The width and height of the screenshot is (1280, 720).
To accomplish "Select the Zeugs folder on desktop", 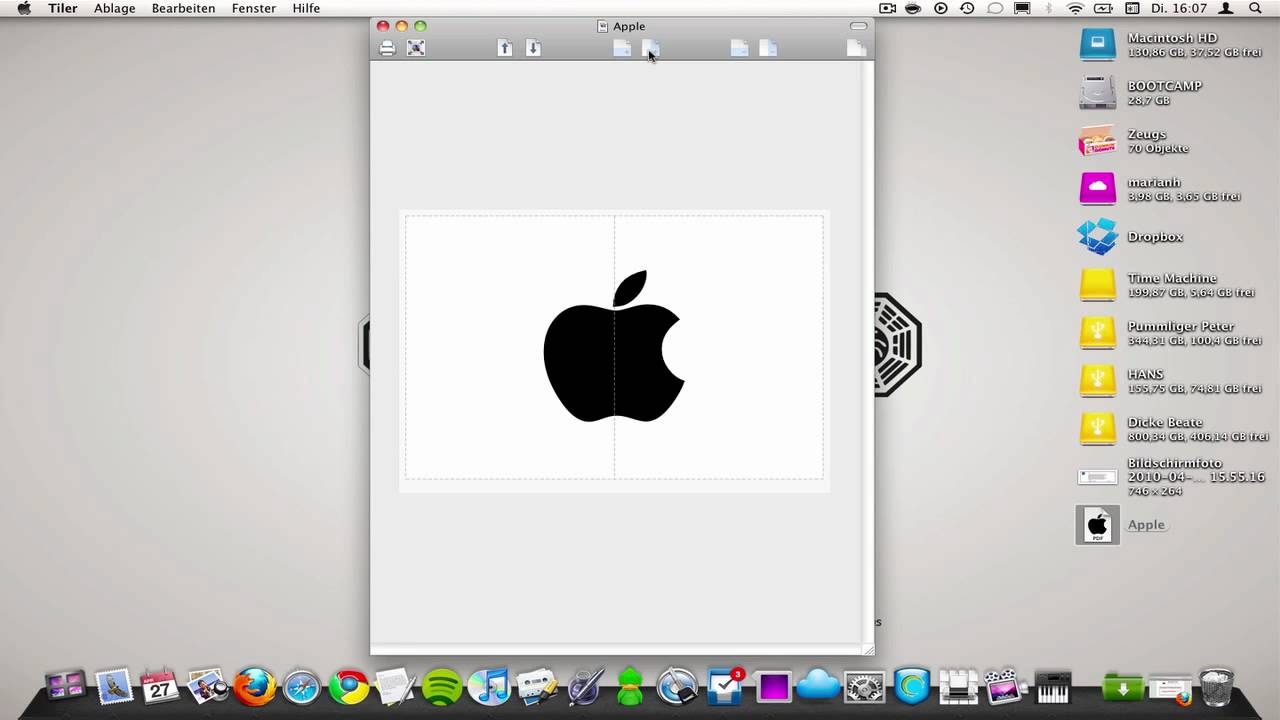I will (1097, 141).
